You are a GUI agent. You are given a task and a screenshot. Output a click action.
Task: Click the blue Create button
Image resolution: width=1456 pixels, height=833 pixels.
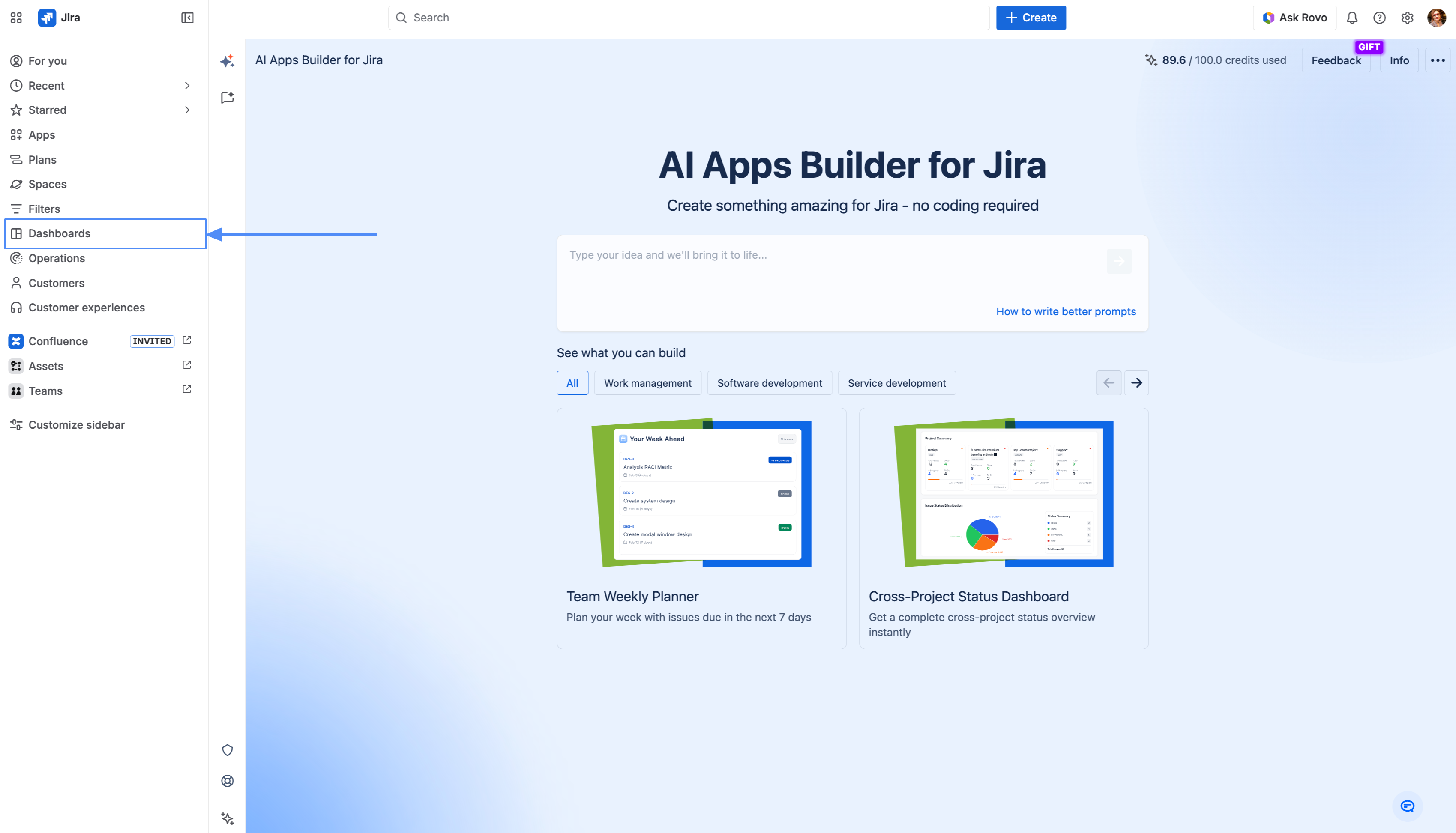(x=1030, y=18)
